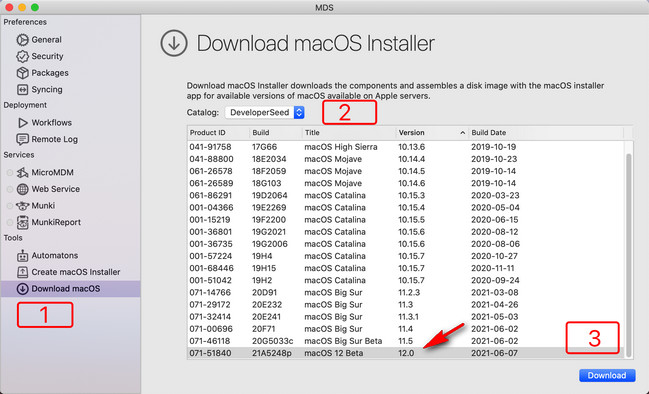The height and width of the screenshot is (394, 649).
Task: Click the Automatons robot icon
Action: (22, 255)
